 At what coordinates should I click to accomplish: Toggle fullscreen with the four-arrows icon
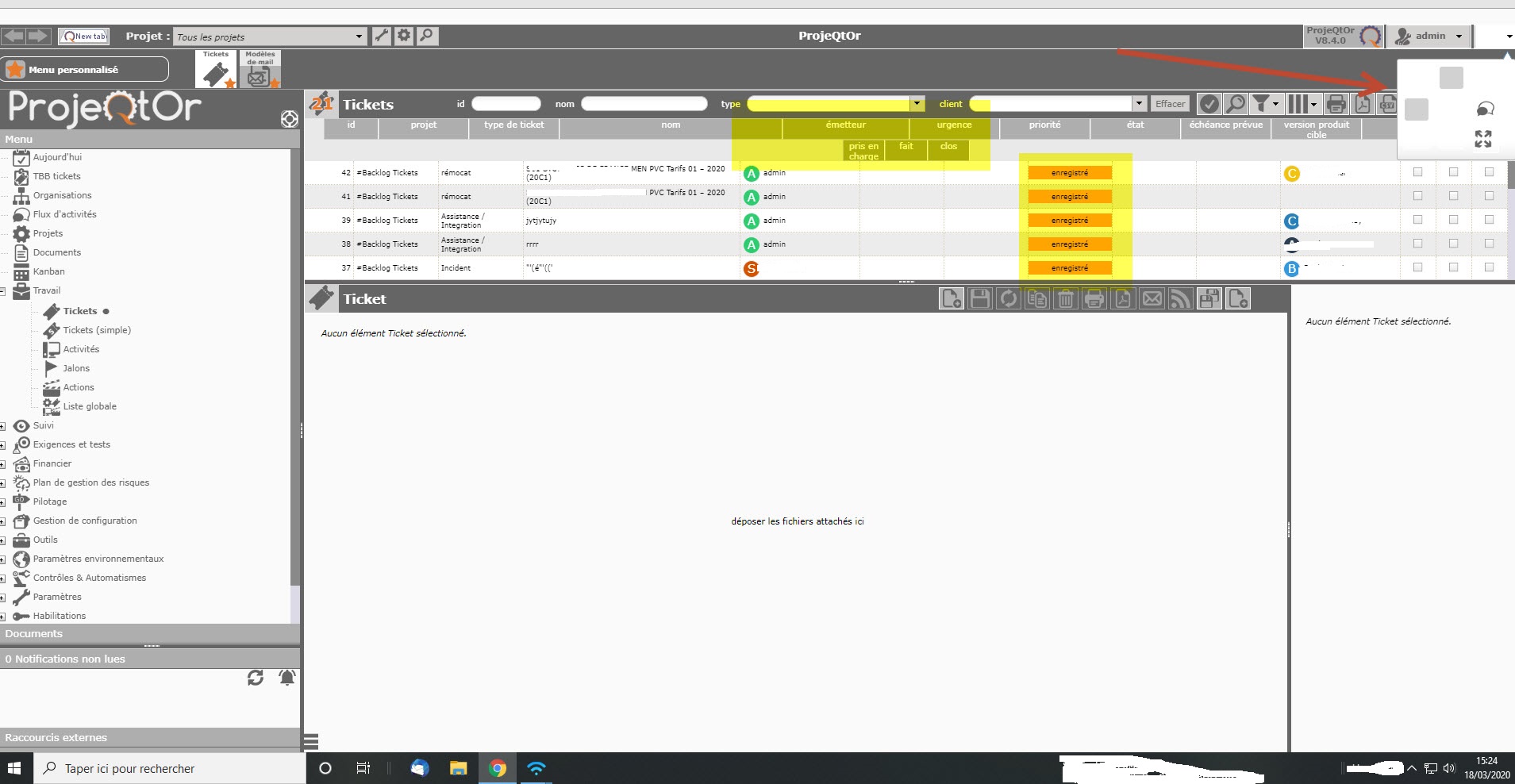click(1482, 139)
